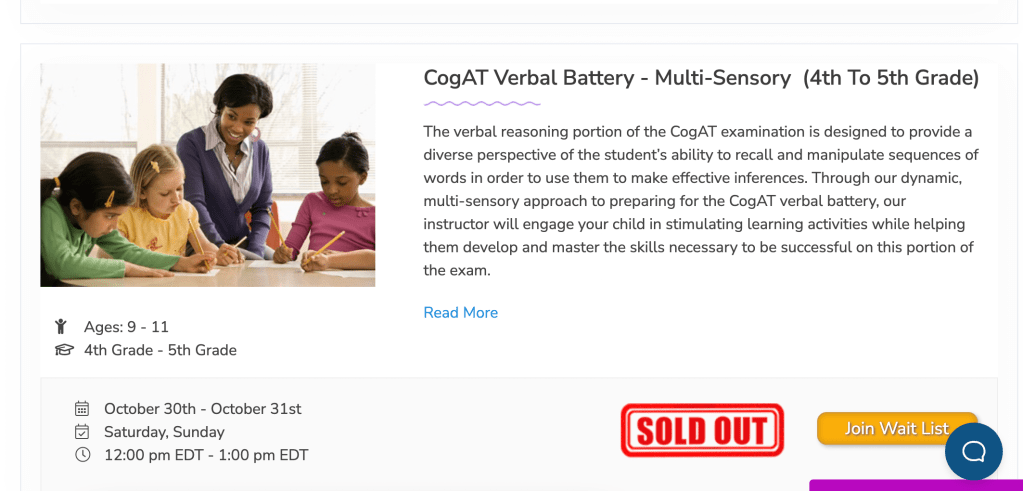Click the classroom teacher course thumbnail
Image resolution: width=1023 pixels, height=491 pixels.
pos(207,175)
